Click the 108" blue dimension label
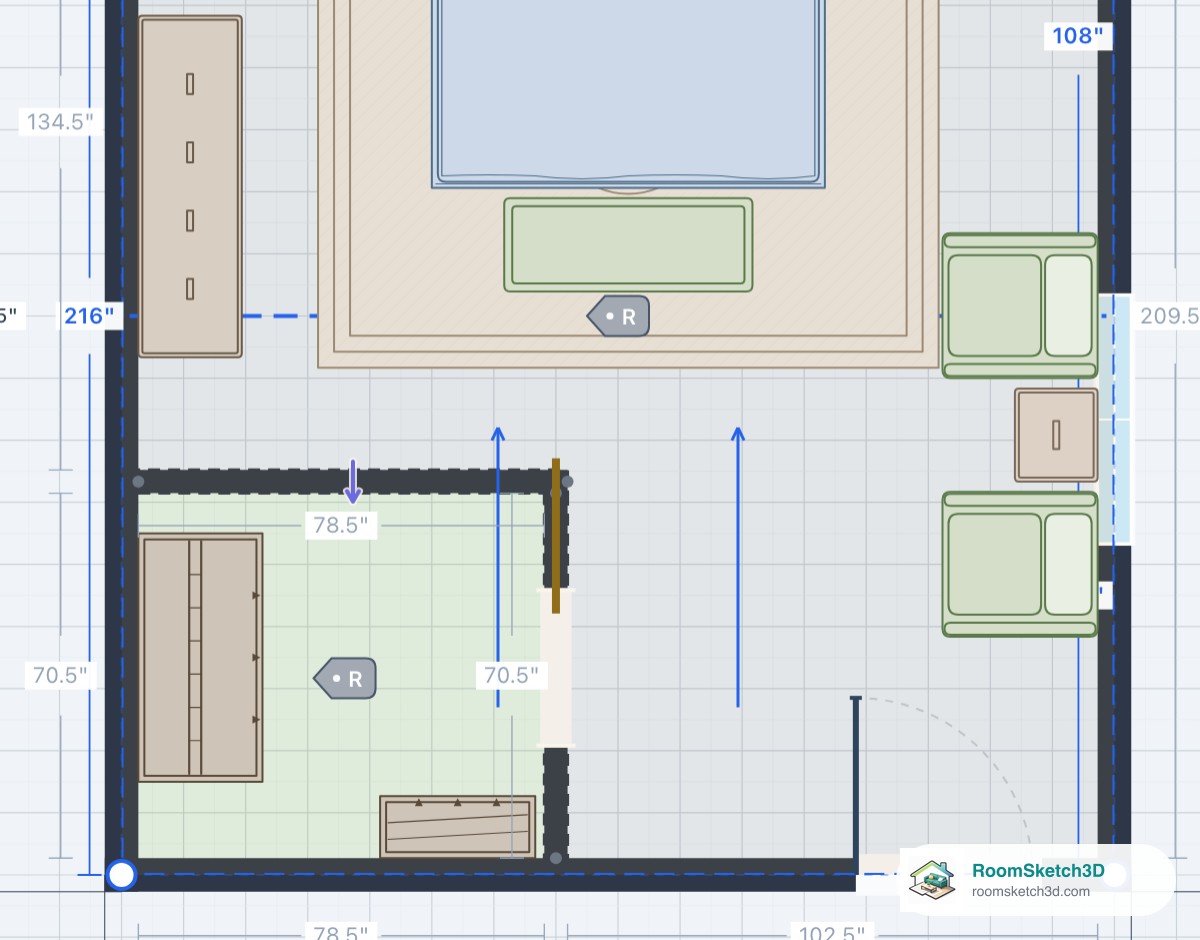 (x=1078, y=37)
